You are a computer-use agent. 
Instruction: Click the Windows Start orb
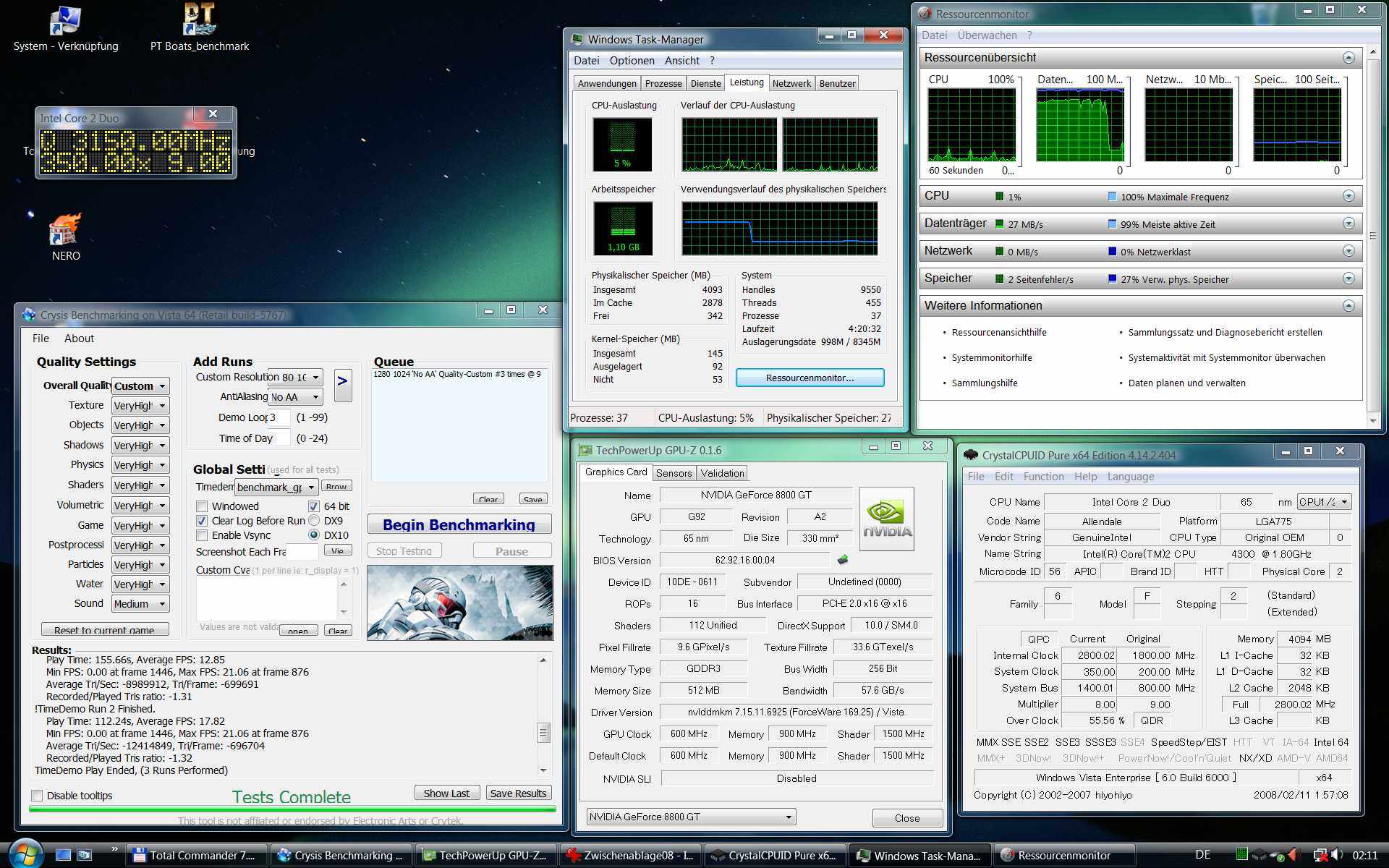[x=26, y=854]
